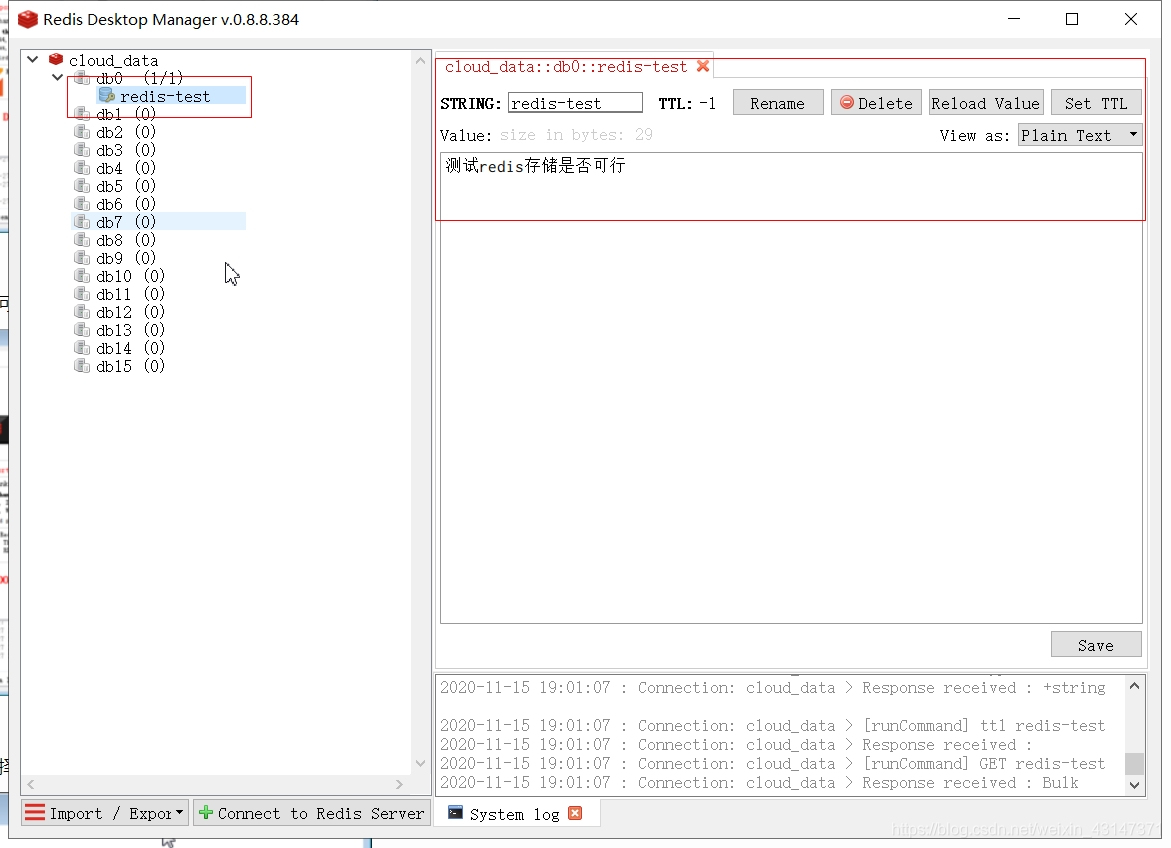Click the 'TTL: -1' label
The height and width of the screenshot is (848, 1171).
click(x=686, y=103)
